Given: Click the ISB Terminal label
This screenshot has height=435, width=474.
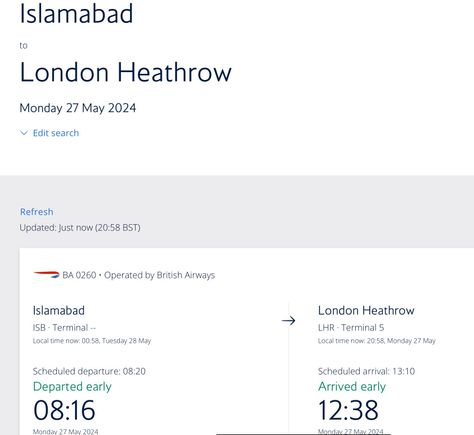Looking at the screenshot, I should click(64, 328).
